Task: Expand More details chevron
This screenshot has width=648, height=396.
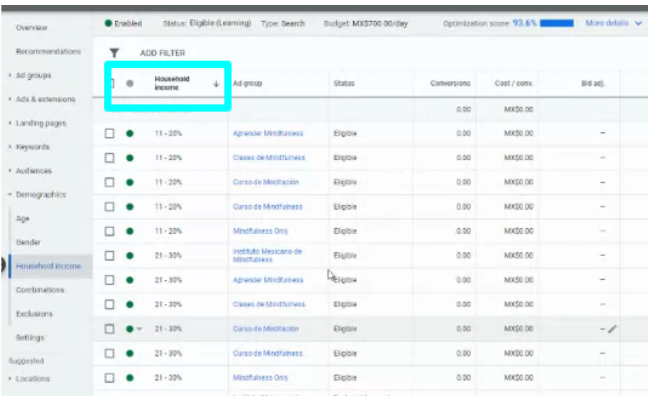Action: 638,23
